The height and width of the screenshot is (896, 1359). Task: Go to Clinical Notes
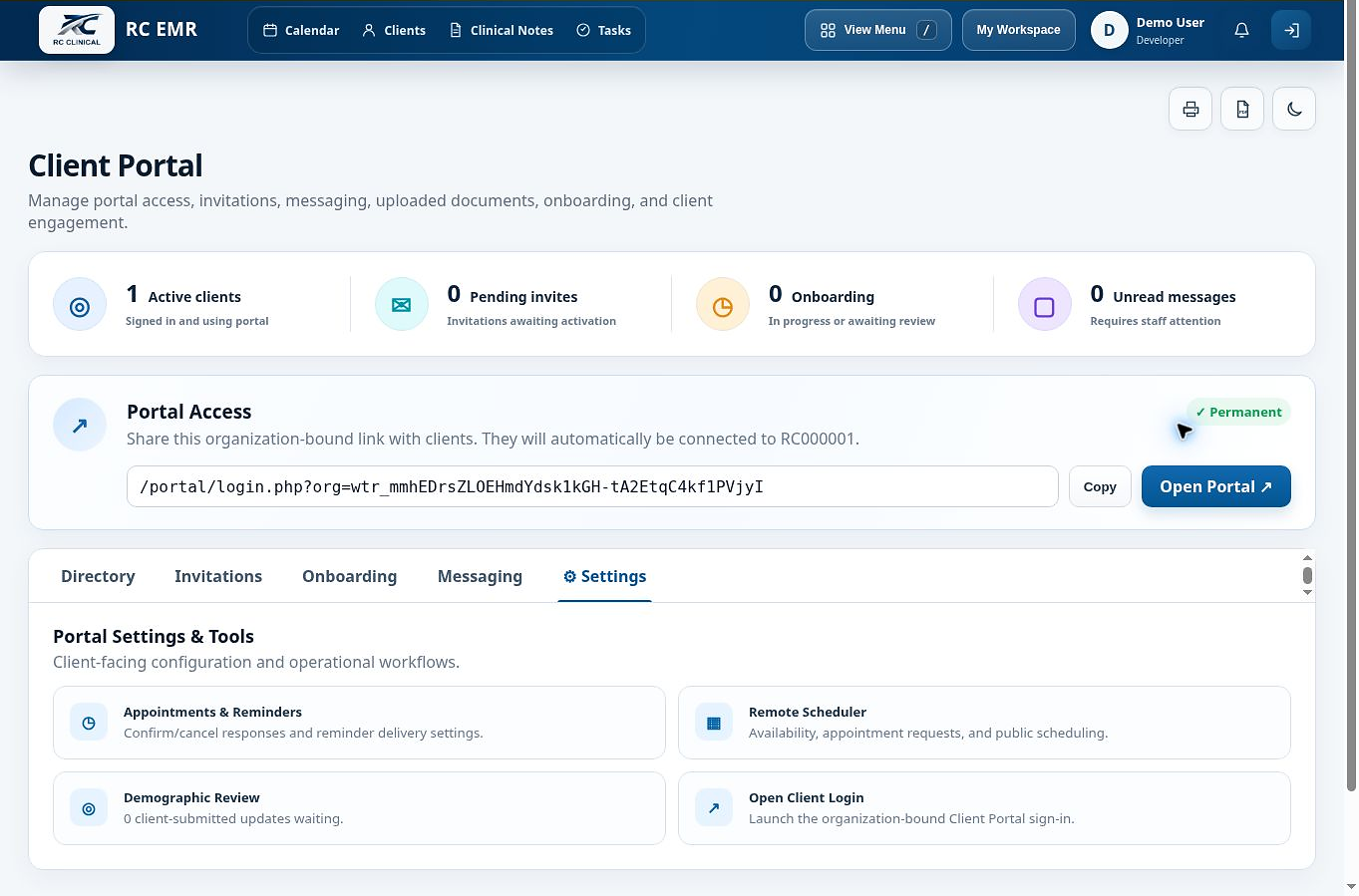point(502,30)
